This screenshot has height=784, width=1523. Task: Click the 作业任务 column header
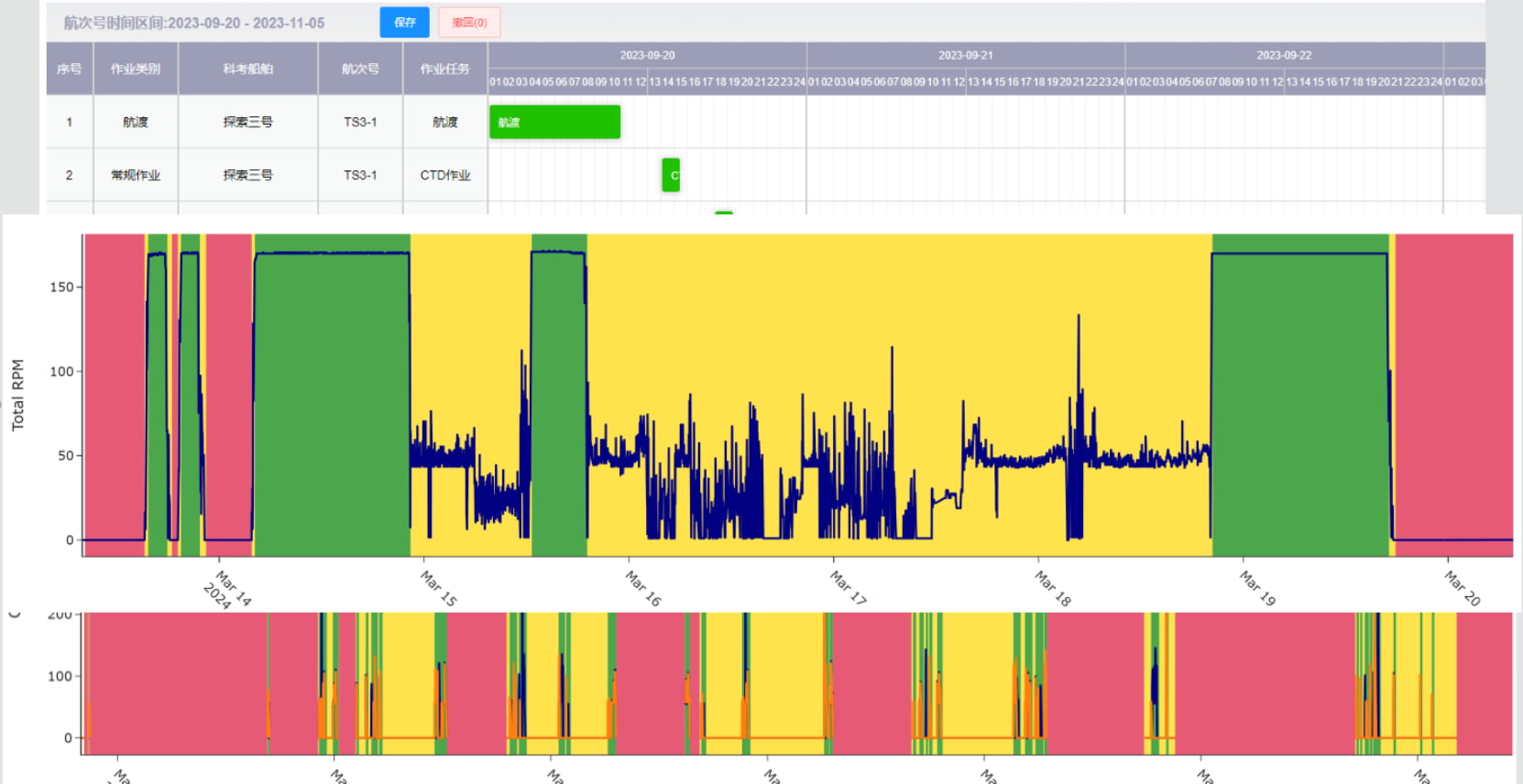pyautogui.click(x=445, y=69)
